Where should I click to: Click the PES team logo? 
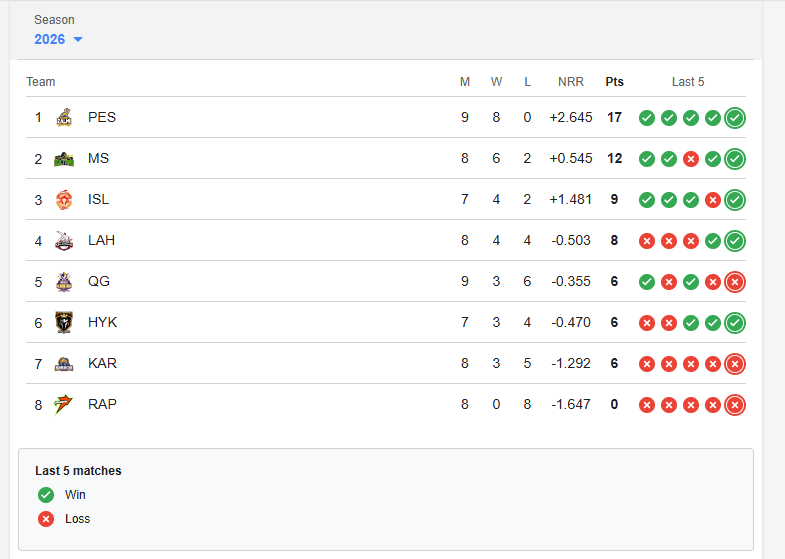(x=64, y=117)
